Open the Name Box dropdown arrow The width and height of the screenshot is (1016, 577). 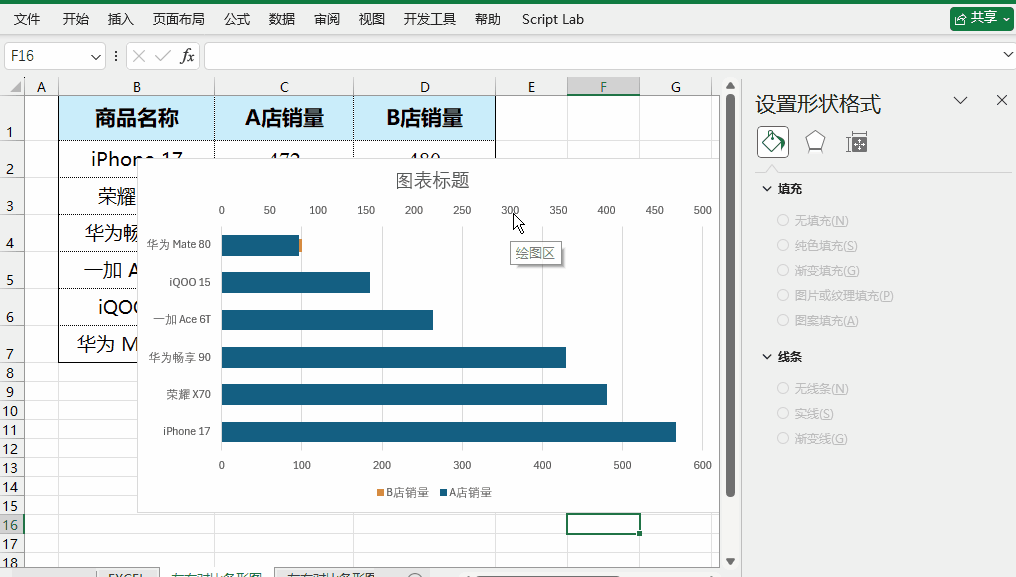[96, 57]
